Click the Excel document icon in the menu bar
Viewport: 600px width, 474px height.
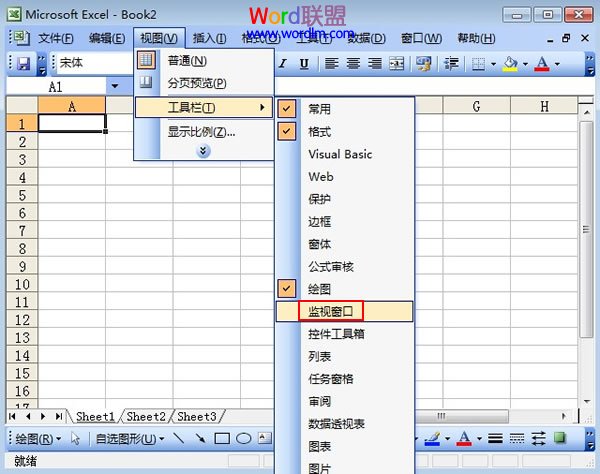tap(20, 37)
